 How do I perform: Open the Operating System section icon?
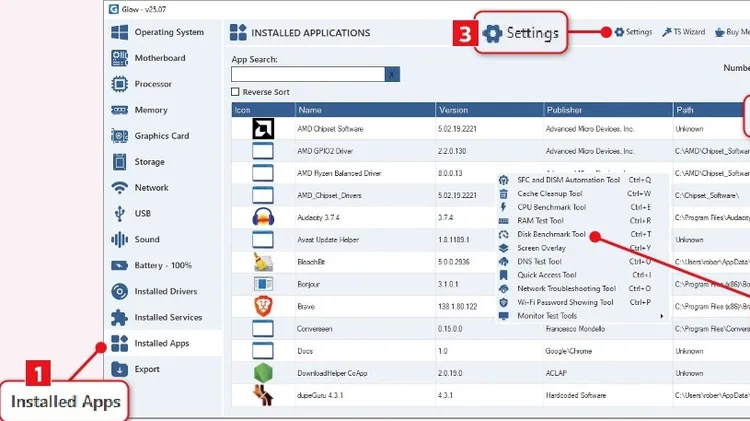coord(119,32)
